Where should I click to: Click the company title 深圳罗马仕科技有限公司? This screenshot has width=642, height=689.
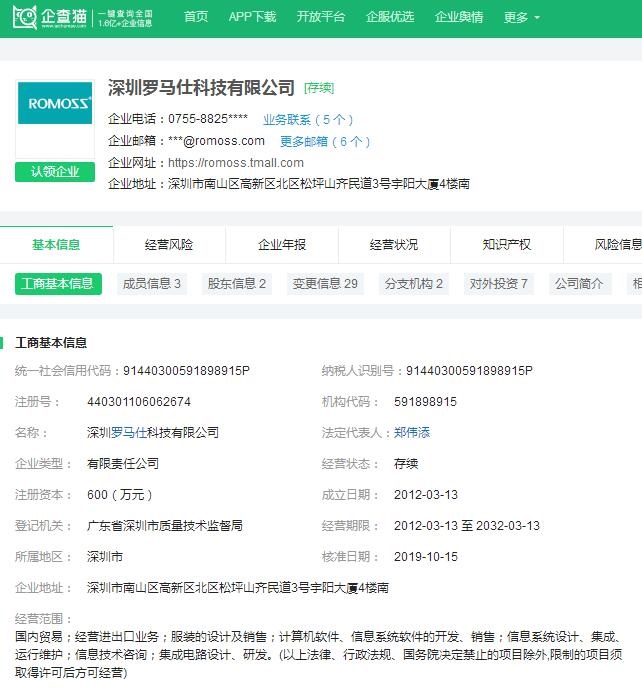202,87
